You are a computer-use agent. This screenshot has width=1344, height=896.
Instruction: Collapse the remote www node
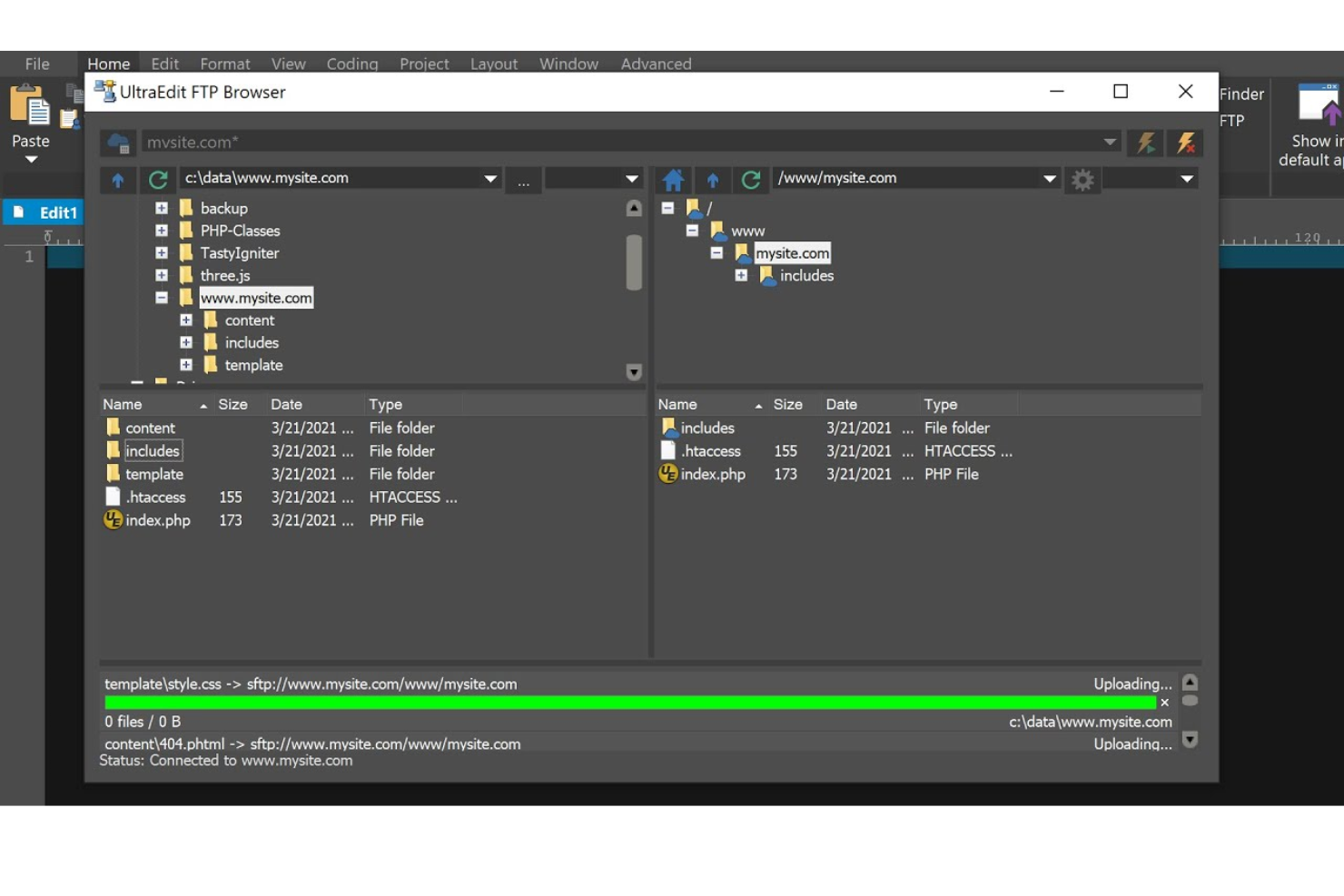click(x=693, y=231)
